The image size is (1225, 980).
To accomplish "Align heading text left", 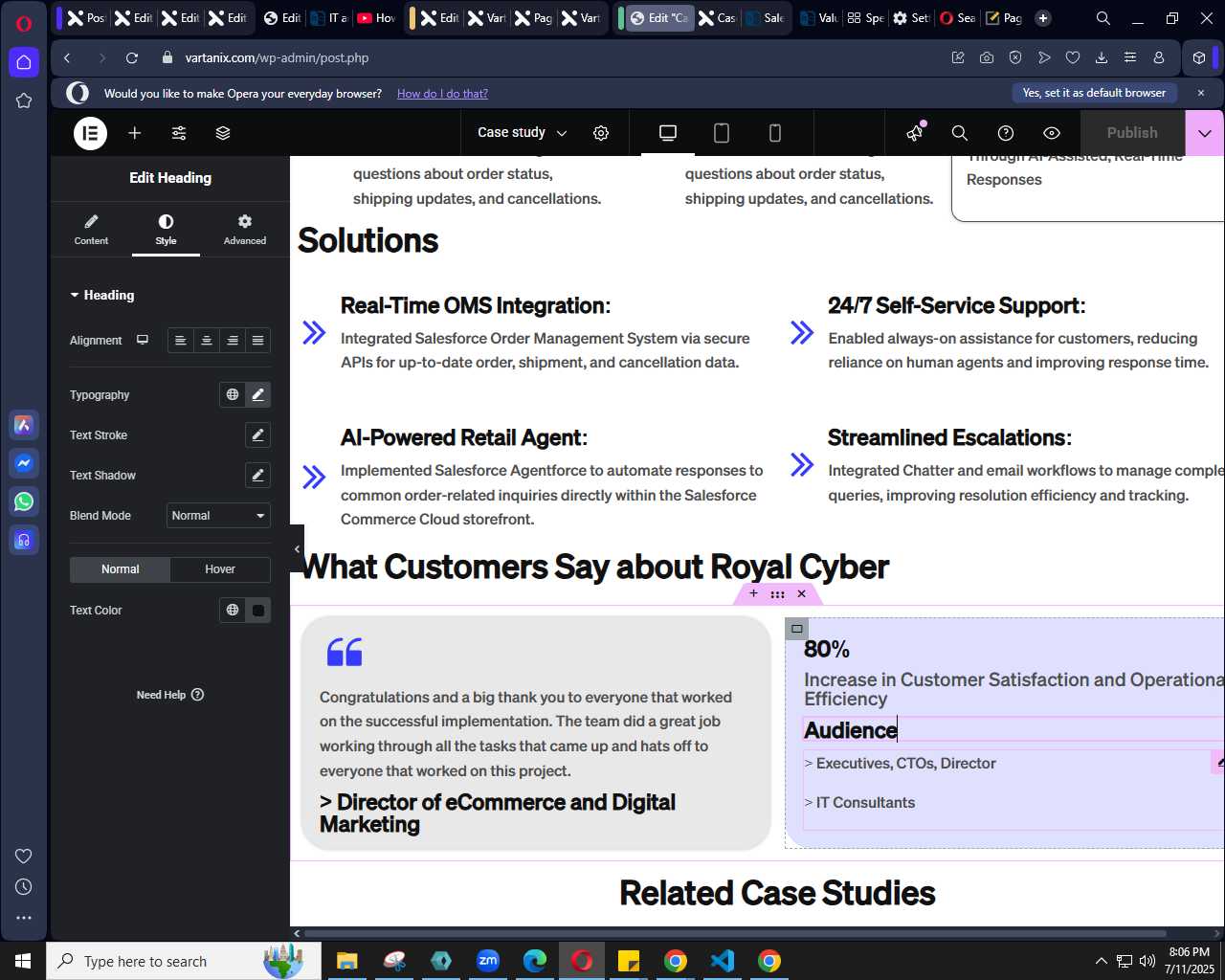I will tap(181, 341).
